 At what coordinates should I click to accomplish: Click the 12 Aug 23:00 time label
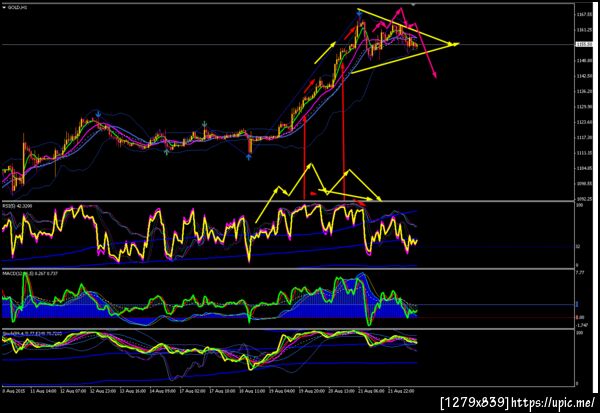[103, 391]
